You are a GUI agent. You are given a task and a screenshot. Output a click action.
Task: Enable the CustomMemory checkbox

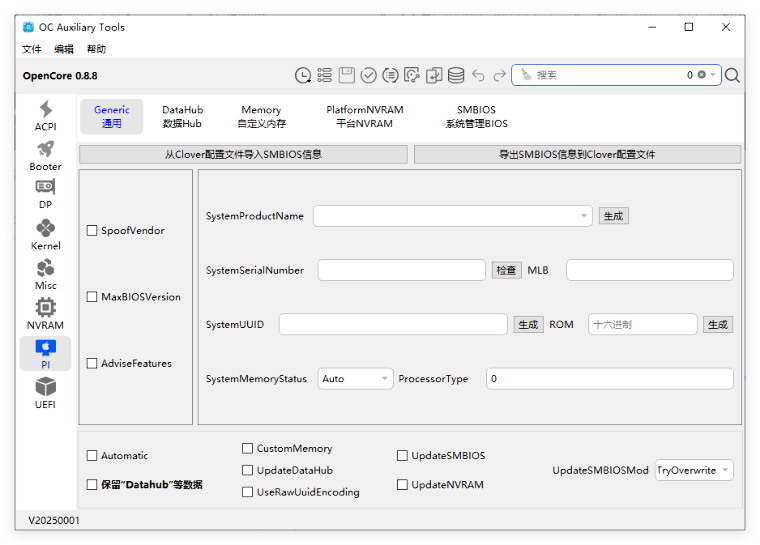pyautogui.click(x=247, y=448)
